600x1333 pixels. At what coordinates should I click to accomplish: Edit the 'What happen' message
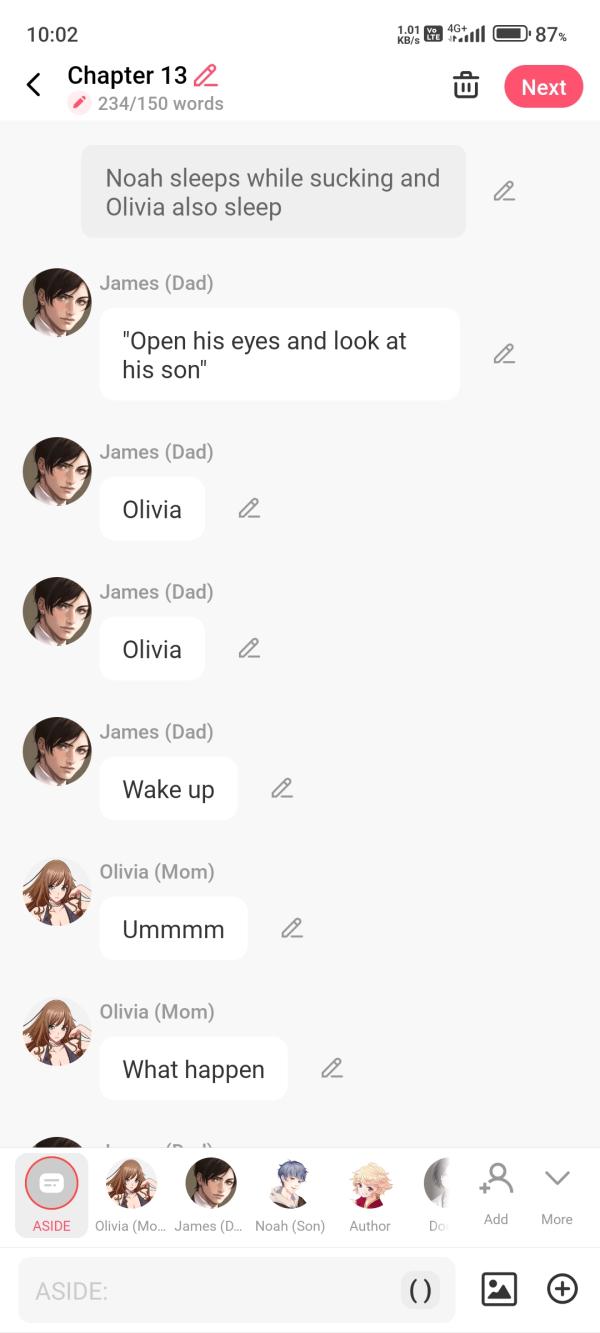(x=331, y=1068)
